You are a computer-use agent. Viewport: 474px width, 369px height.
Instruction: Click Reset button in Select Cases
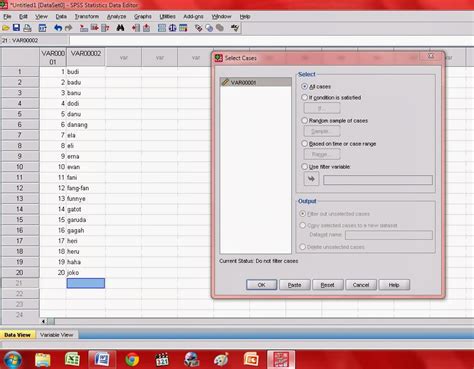click(328, 285)
